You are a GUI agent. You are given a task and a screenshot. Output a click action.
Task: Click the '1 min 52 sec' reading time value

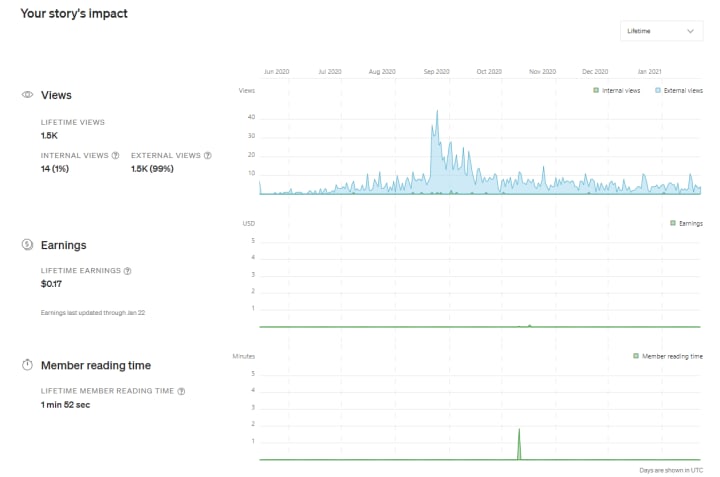65,404
